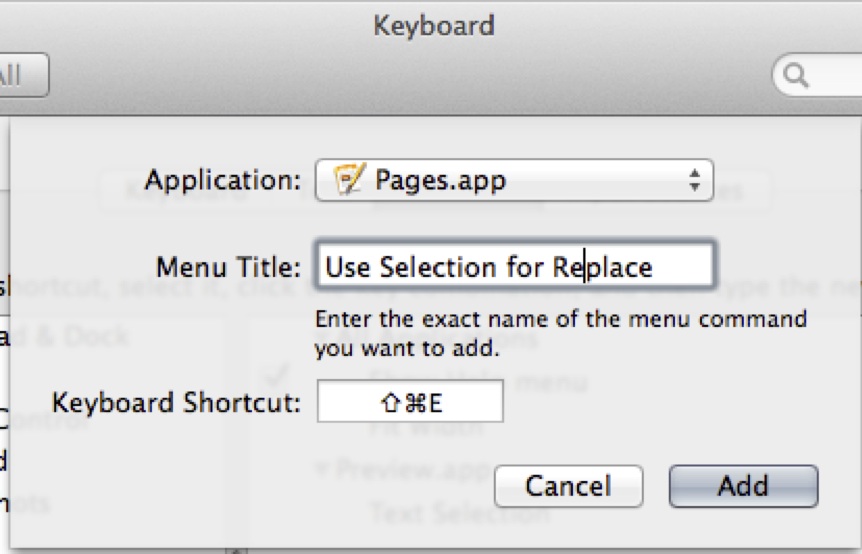The width and height of the screenshot is (862, 554).
Task: Click the Add button
Action: 742,487
